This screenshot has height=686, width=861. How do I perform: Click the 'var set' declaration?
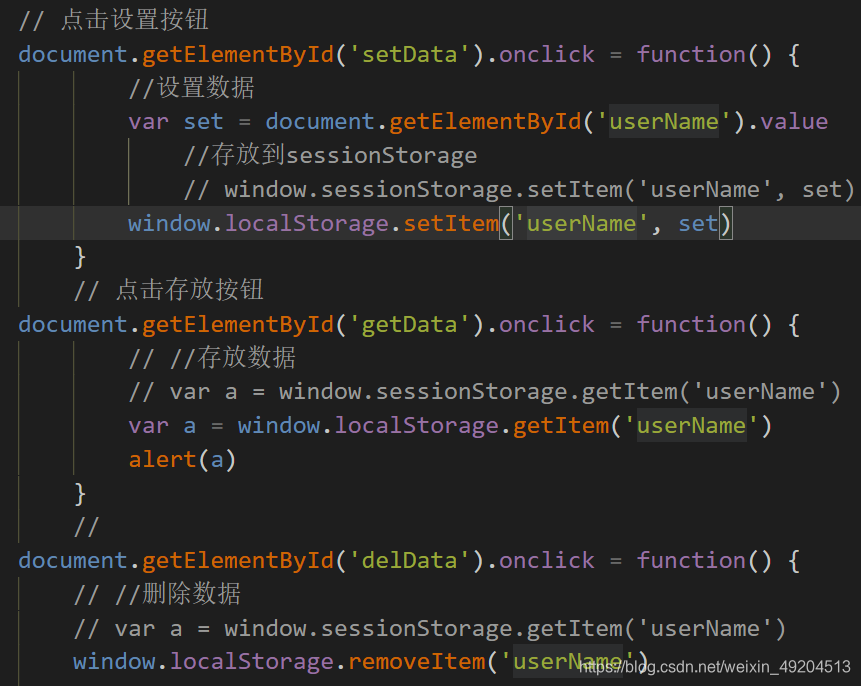176,121
